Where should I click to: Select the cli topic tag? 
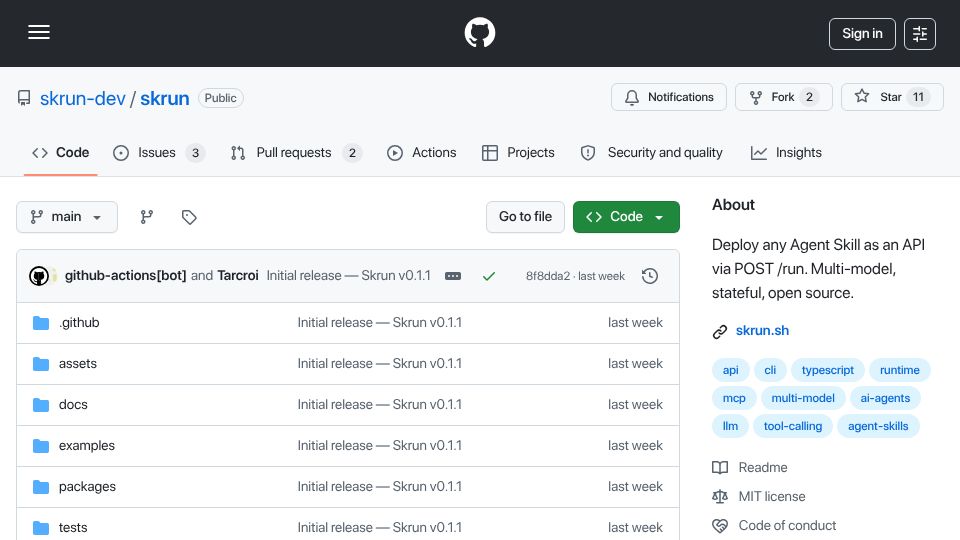770,370
